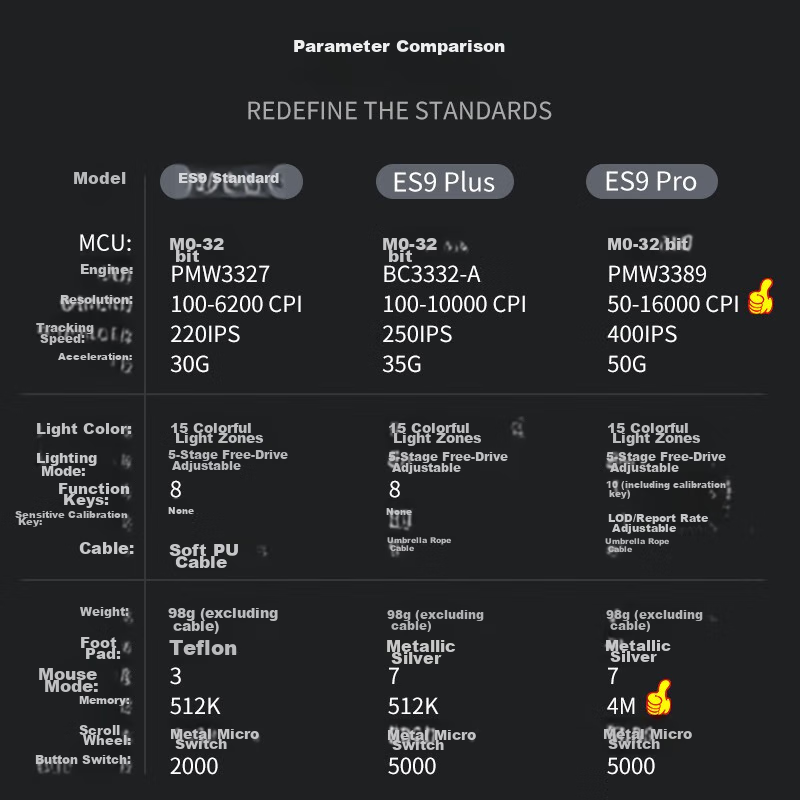The height and width of the screenshot is (800, 800).
Task: Click the 220IPS tracking speed value
Action: (205, 334)
